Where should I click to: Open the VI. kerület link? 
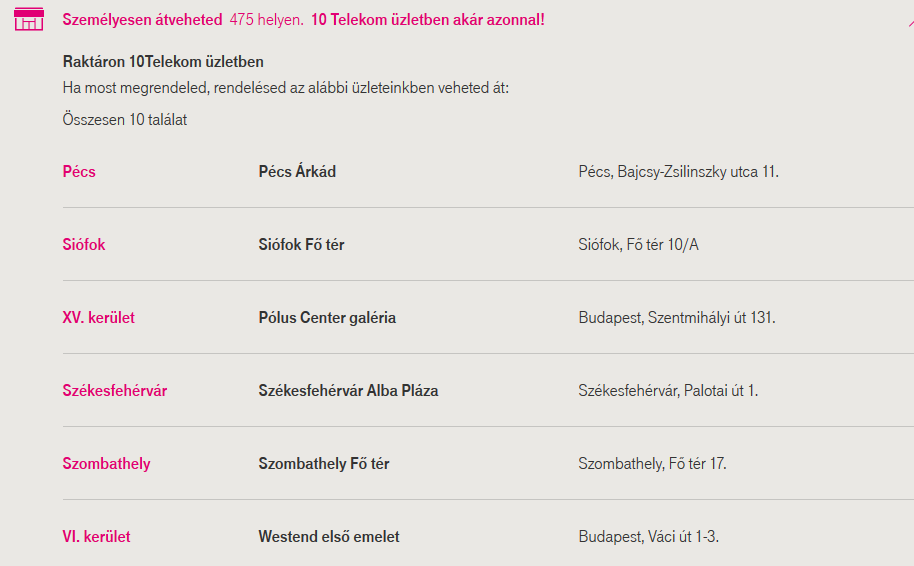[x=96, y=536]
